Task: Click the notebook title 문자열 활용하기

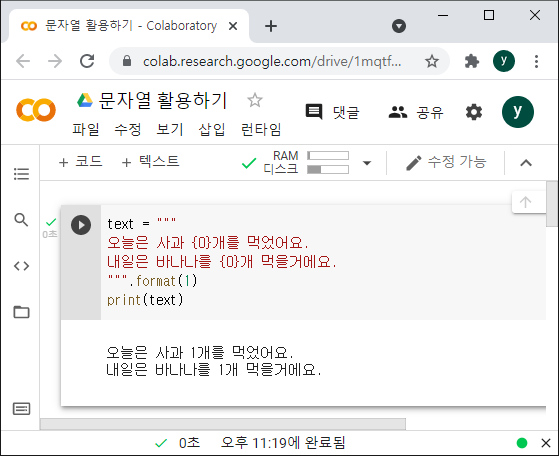Action: 163,100
